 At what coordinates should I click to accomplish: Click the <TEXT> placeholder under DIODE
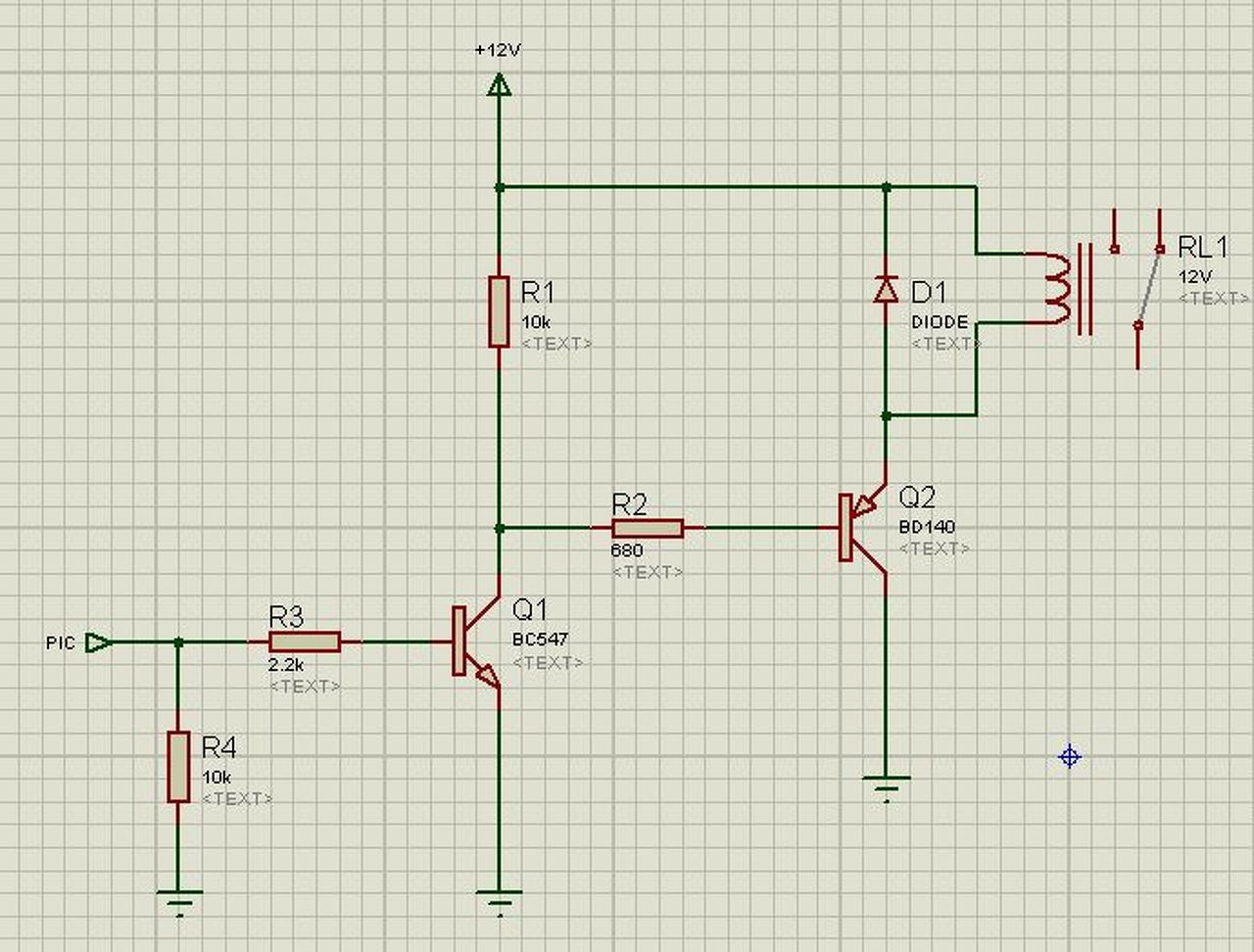[x=946, y=344]
